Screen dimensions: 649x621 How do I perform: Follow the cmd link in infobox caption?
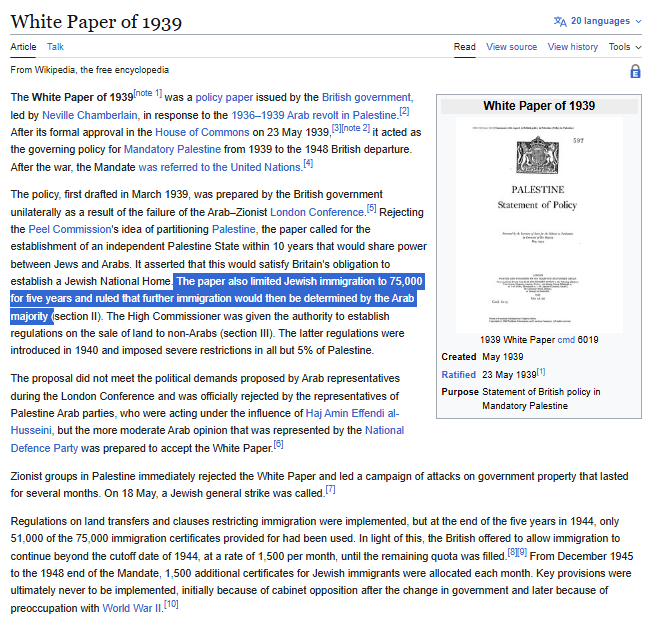pyautogui.click(x=566, y=340)
